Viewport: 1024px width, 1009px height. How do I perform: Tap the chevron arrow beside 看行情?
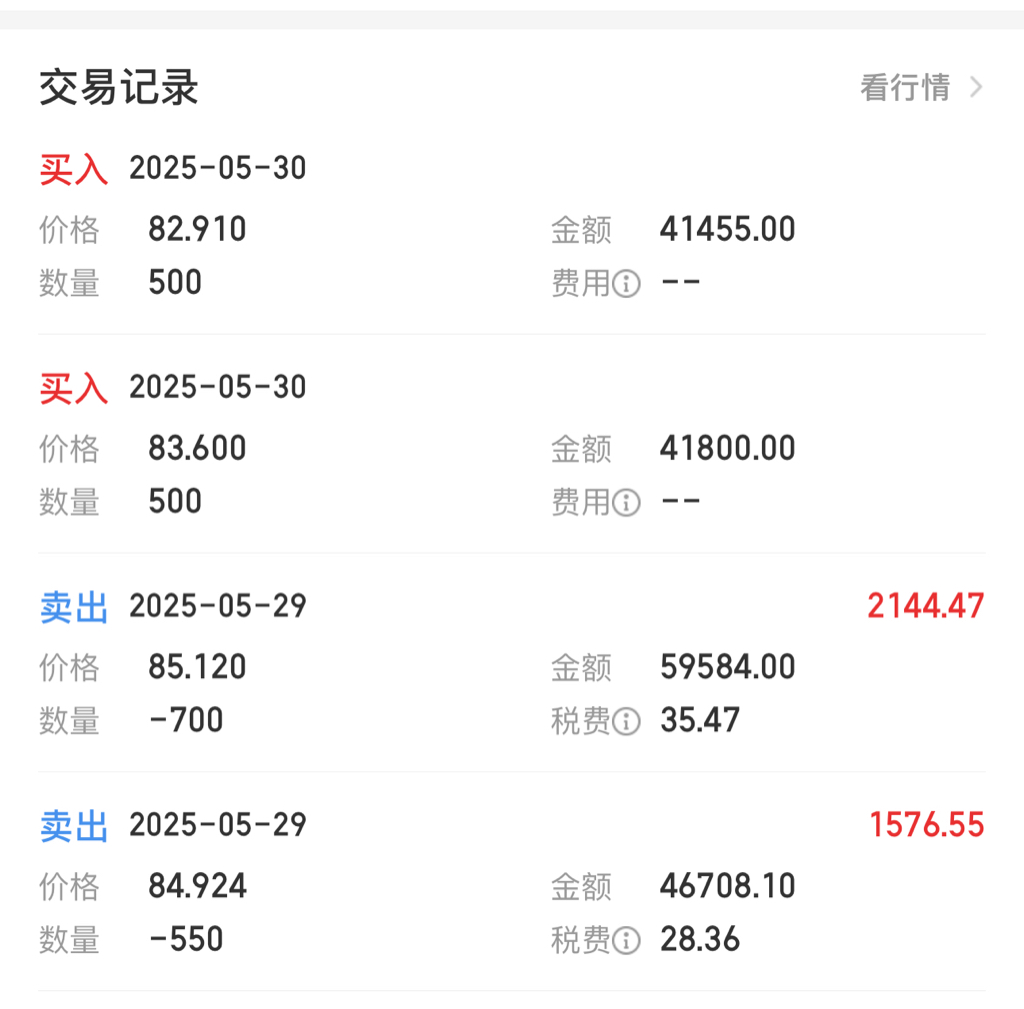coord(976,87)
